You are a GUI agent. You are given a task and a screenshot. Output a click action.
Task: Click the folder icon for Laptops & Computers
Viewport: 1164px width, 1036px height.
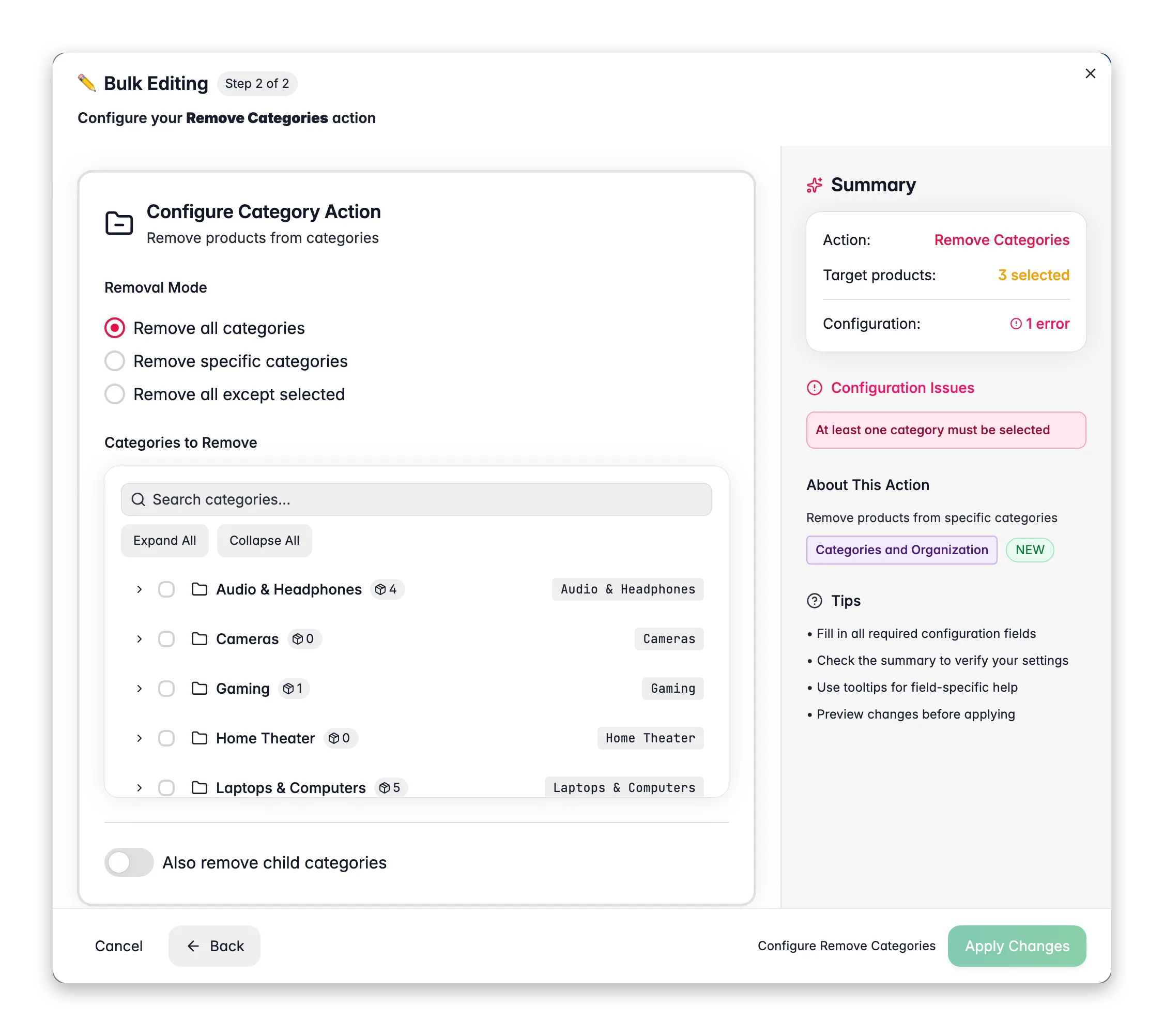coord(200,788)
